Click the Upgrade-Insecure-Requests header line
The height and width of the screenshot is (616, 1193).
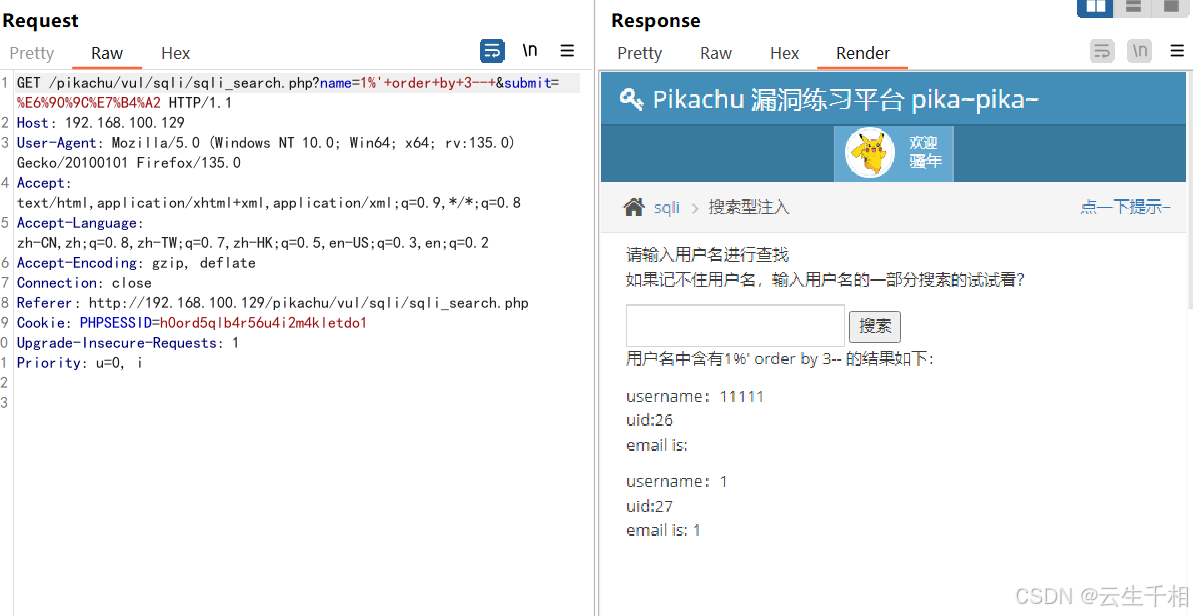[x=128, y=343]
